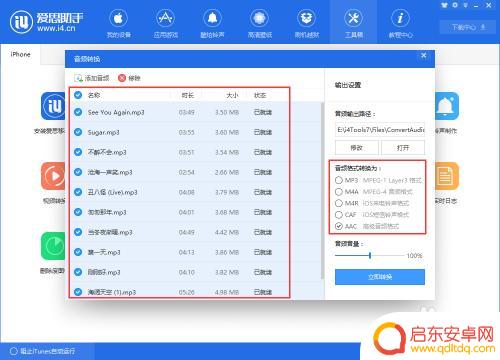The width and height of the screenshot is (500, 360).
Task: Open the 教程中心 tutorial info icon
Action: 400,19
